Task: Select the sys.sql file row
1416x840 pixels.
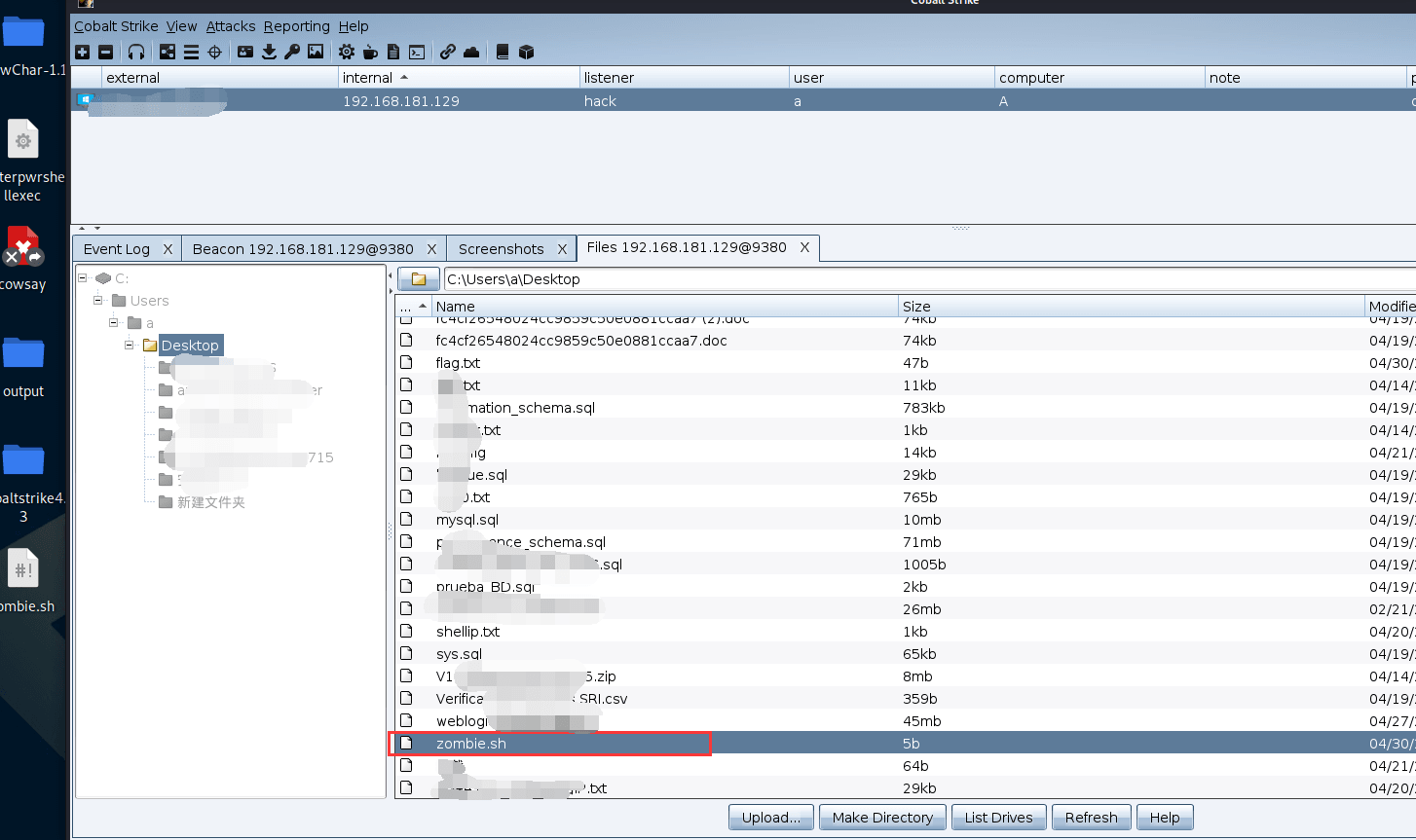Action: (x=905, y=654)
